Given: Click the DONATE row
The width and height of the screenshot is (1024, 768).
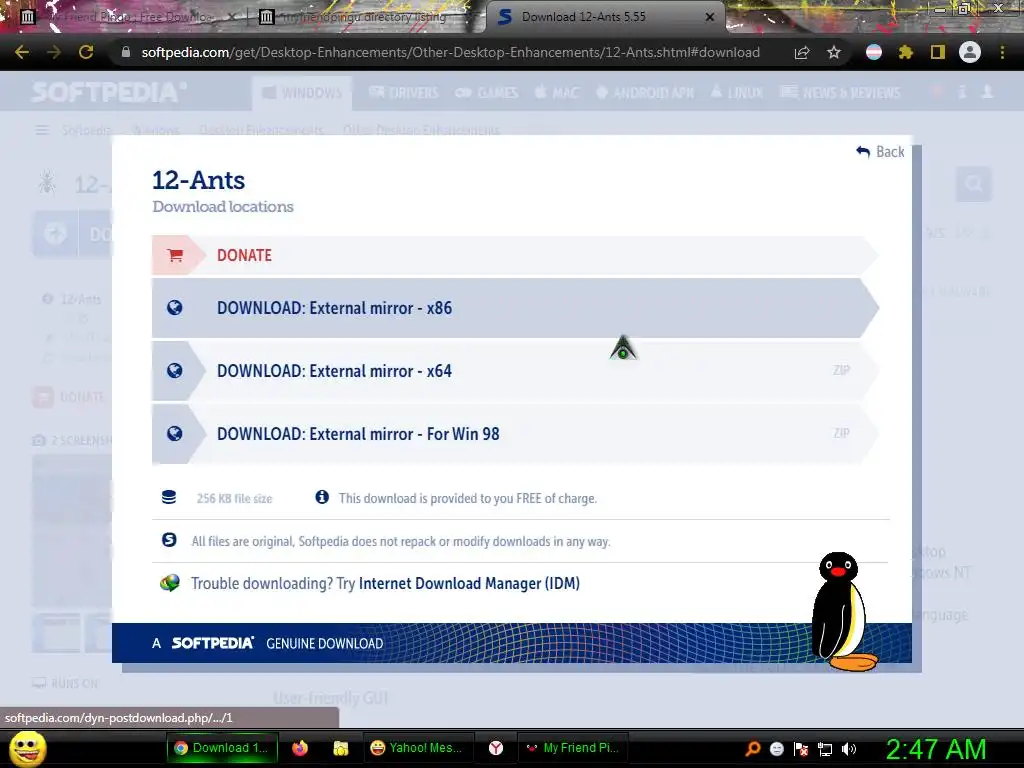Looking at the screenshot, I should (x=515, y=255).
